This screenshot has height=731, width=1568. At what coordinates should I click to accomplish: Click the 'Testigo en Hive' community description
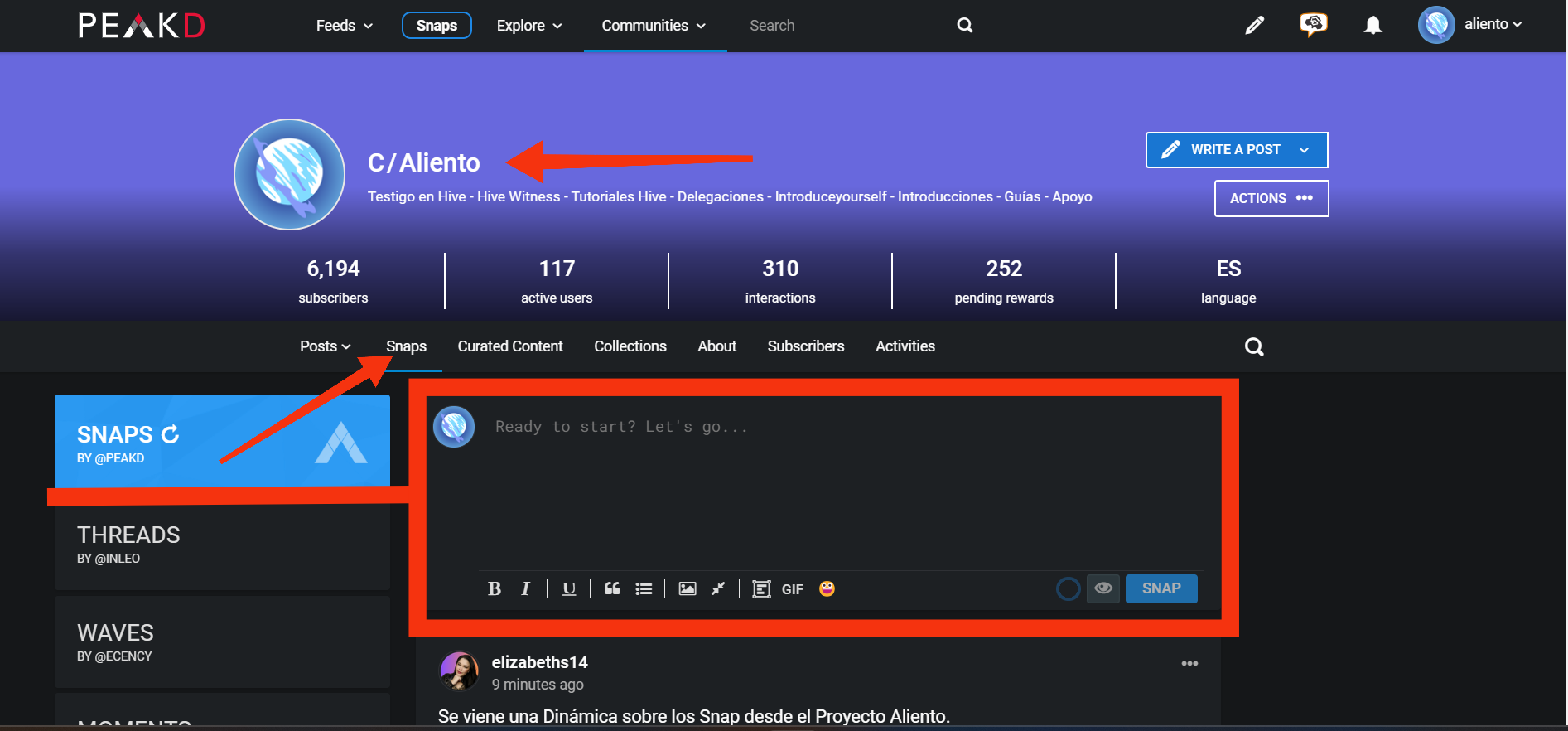click(730, 196)
